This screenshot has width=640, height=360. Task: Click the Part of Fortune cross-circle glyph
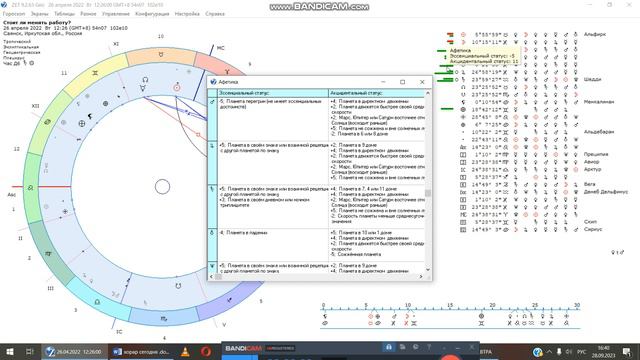(82, 123)
